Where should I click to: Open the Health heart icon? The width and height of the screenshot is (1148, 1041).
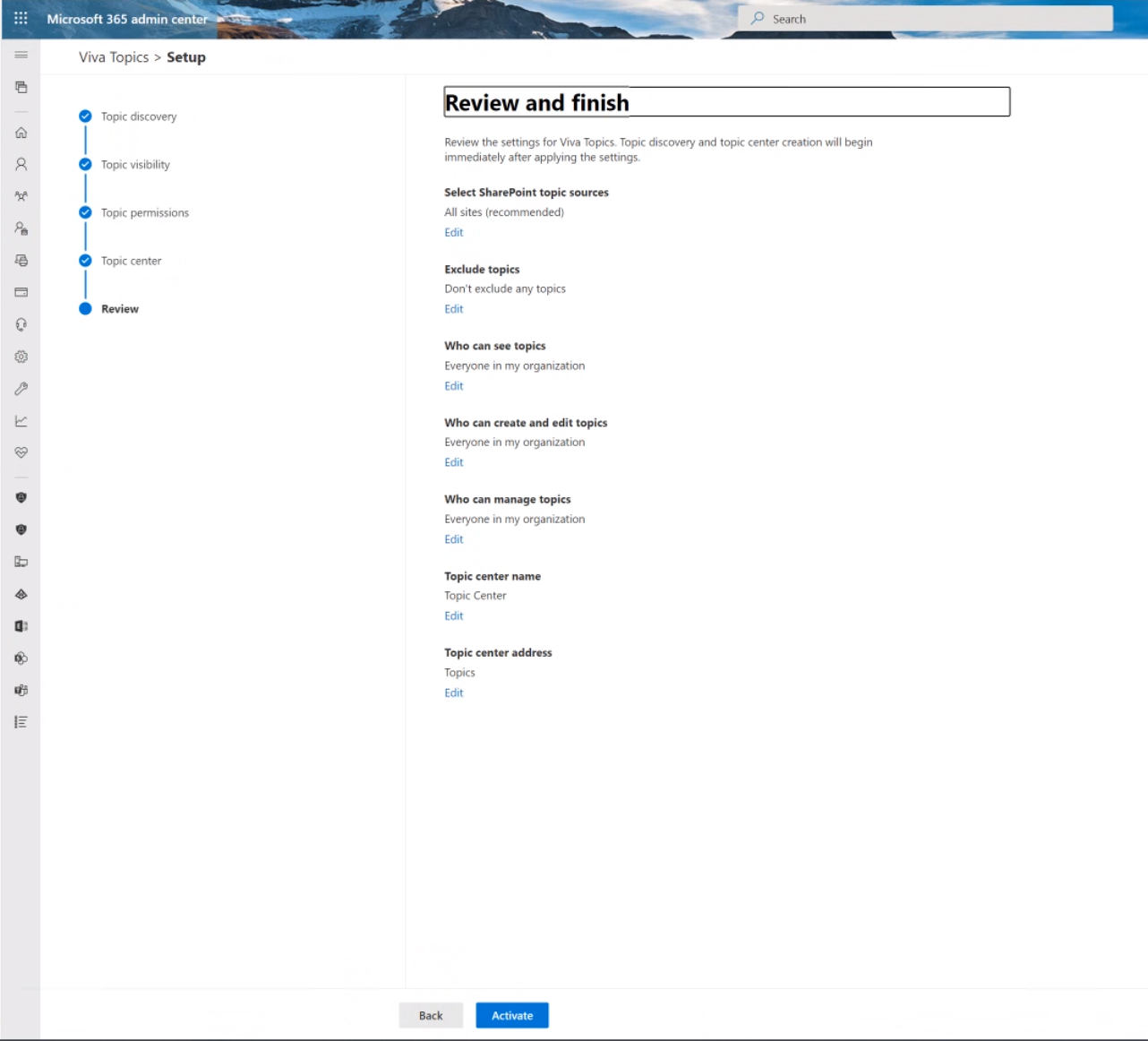point(21,452)
